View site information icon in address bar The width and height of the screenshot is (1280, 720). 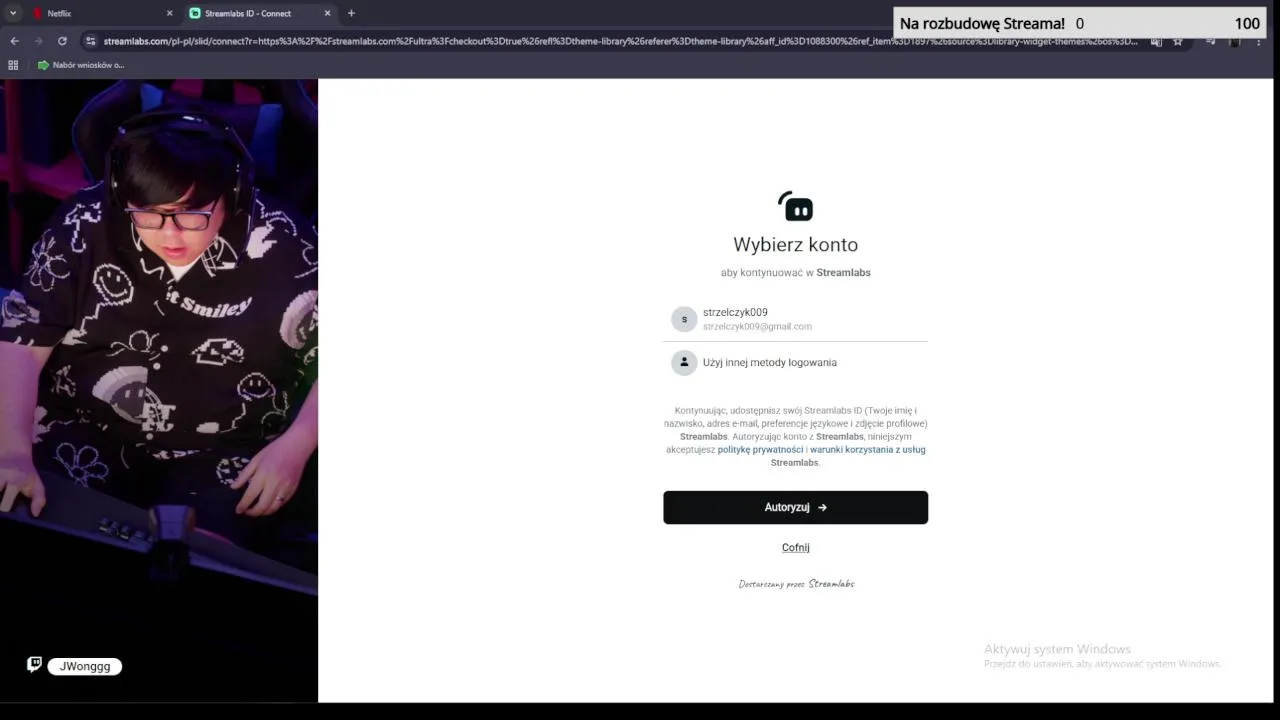point(90,41)
